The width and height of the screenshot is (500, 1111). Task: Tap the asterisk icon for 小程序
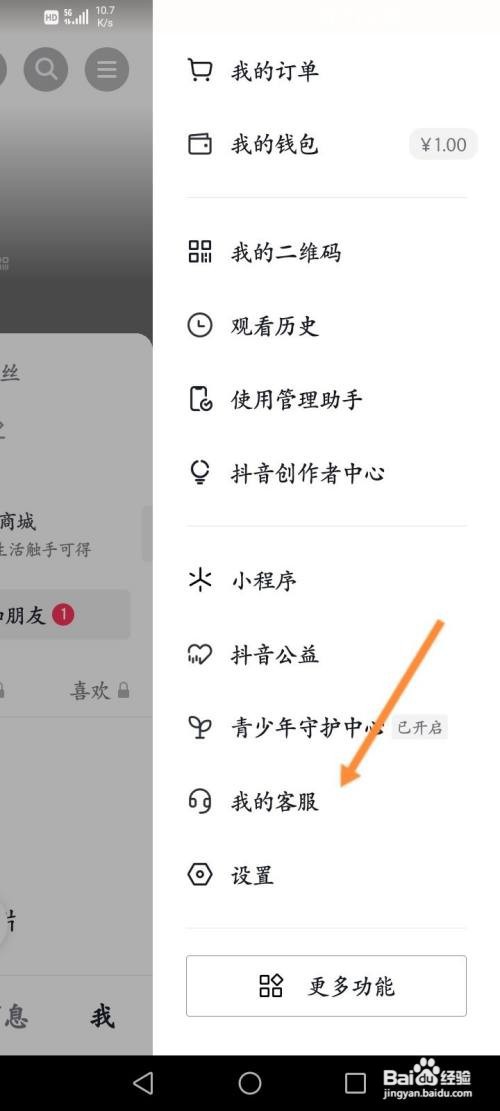click(200, 580)
